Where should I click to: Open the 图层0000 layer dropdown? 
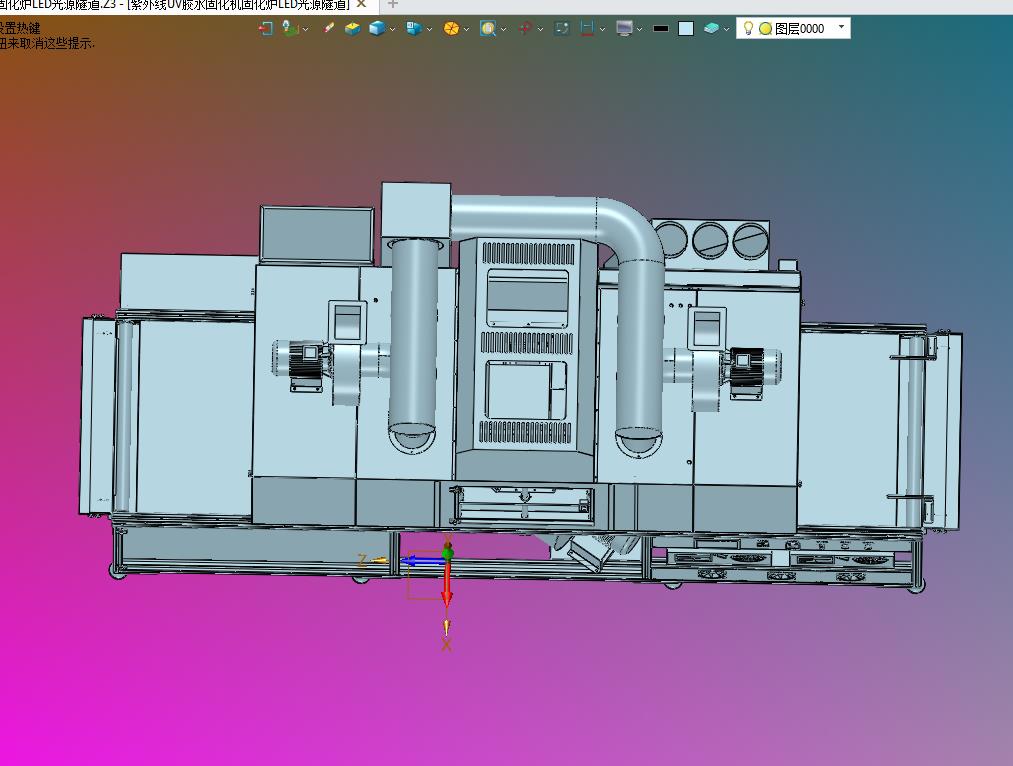coord(841,27)
